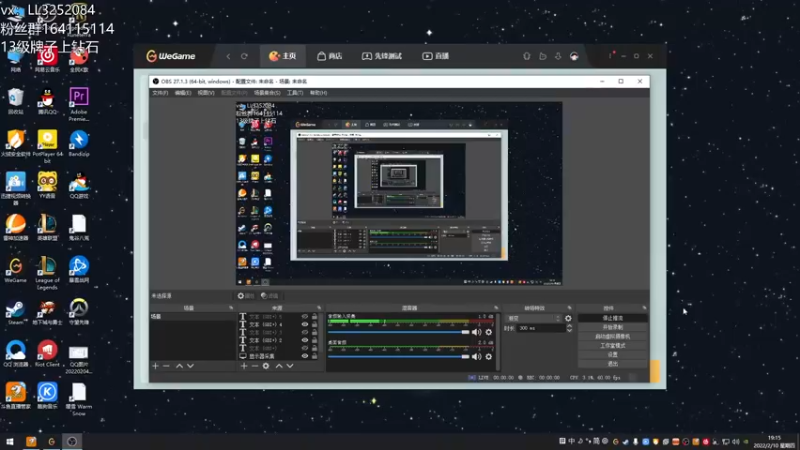This screenshot has height=450, width=800.
Task: Open the OBS Edit menu
Action: (x=183, y=93)
